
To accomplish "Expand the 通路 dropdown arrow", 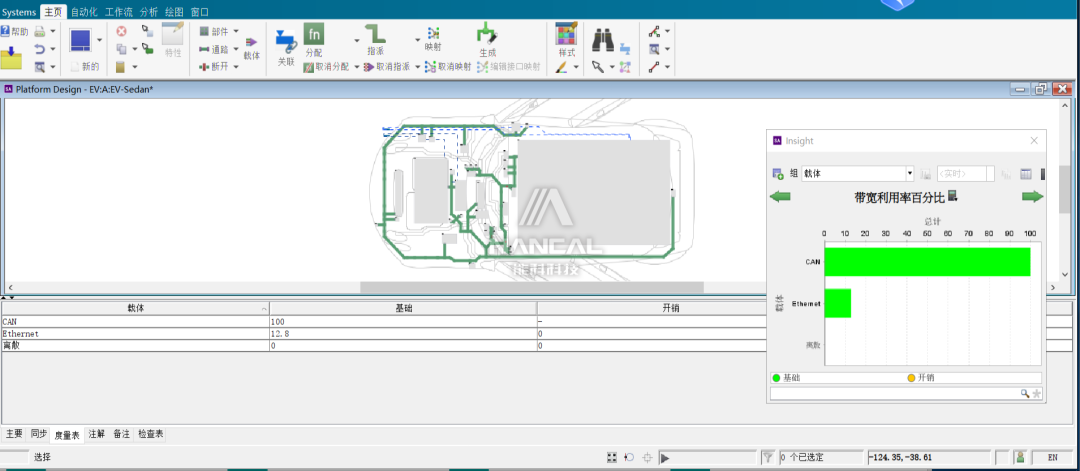I will 236,48.
